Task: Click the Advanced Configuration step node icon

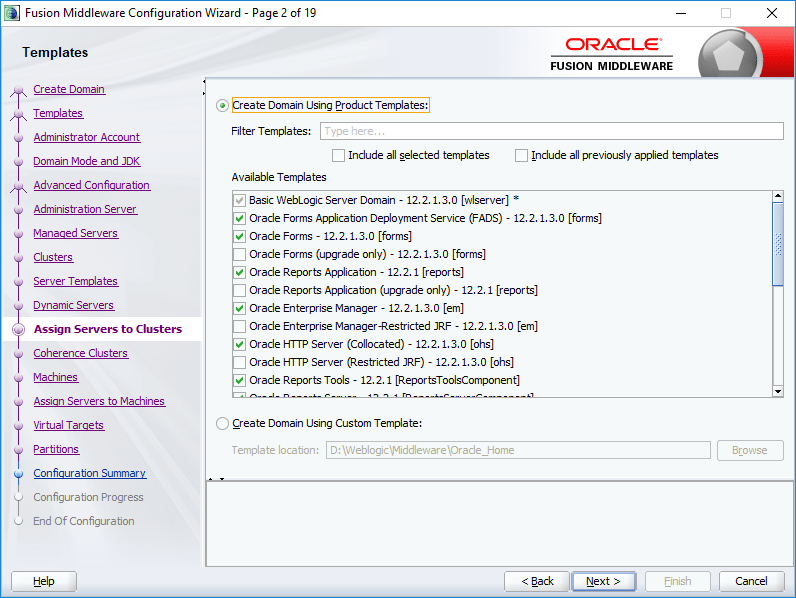Action: pyautogui.click(x=19, y=186)
